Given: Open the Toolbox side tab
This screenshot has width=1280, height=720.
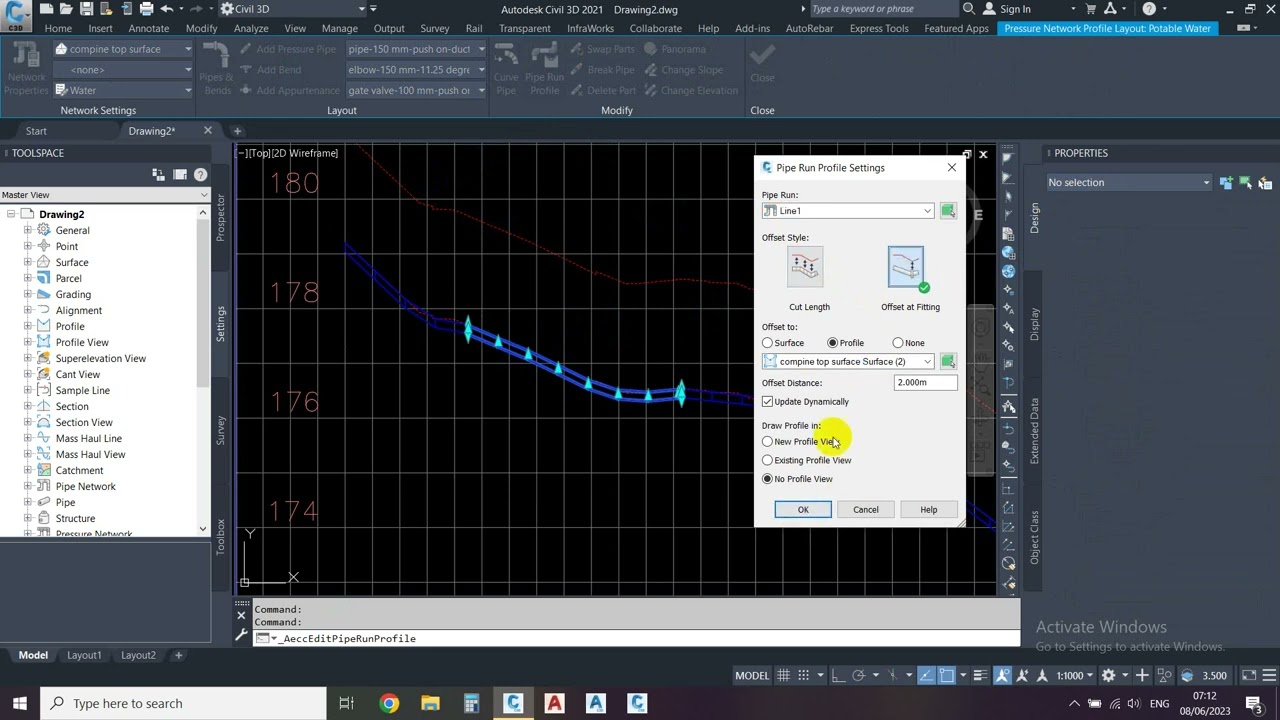Looking at the screenshot, I should [221, 536].
